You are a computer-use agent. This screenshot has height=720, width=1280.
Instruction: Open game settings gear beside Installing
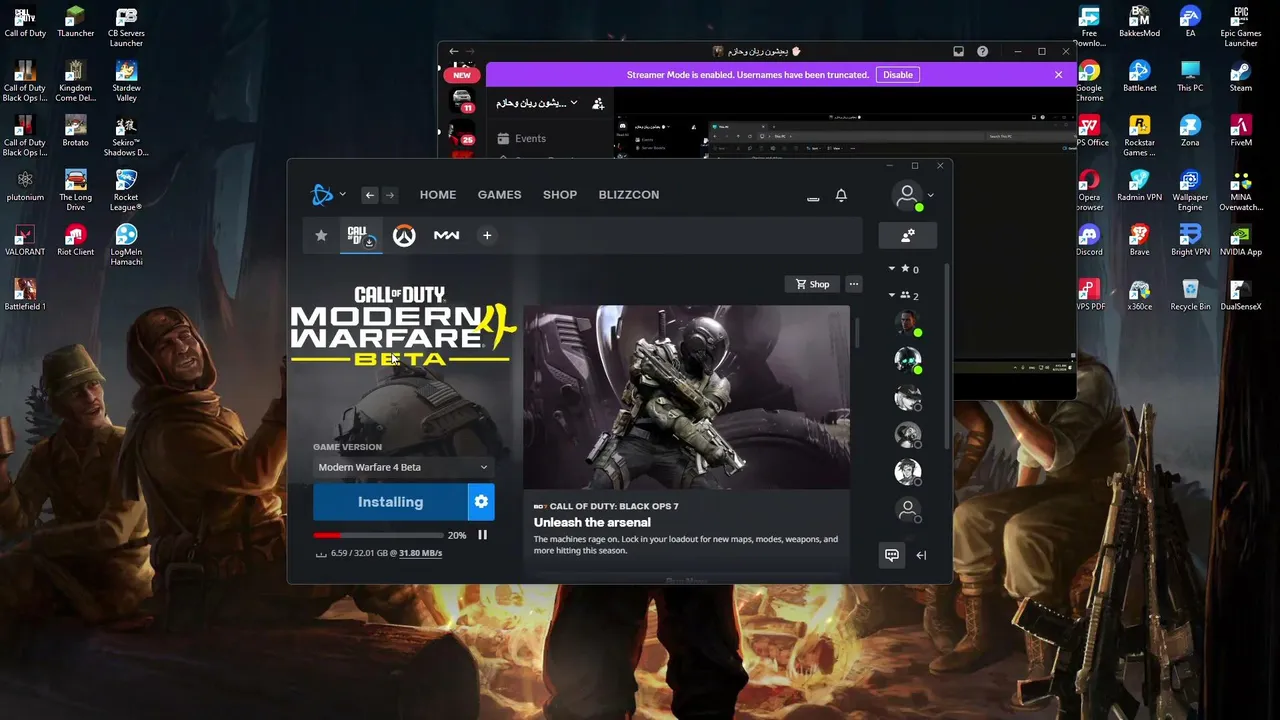[481, 502]
